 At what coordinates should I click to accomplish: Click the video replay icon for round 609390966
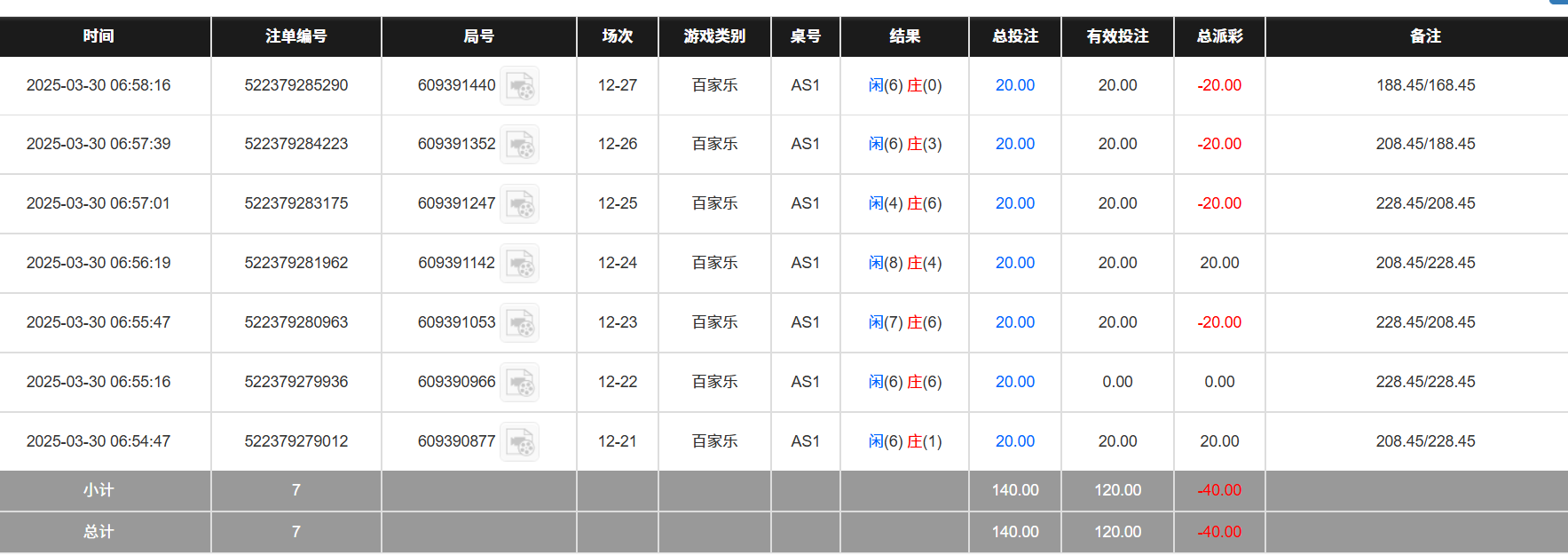click(519, 382)
